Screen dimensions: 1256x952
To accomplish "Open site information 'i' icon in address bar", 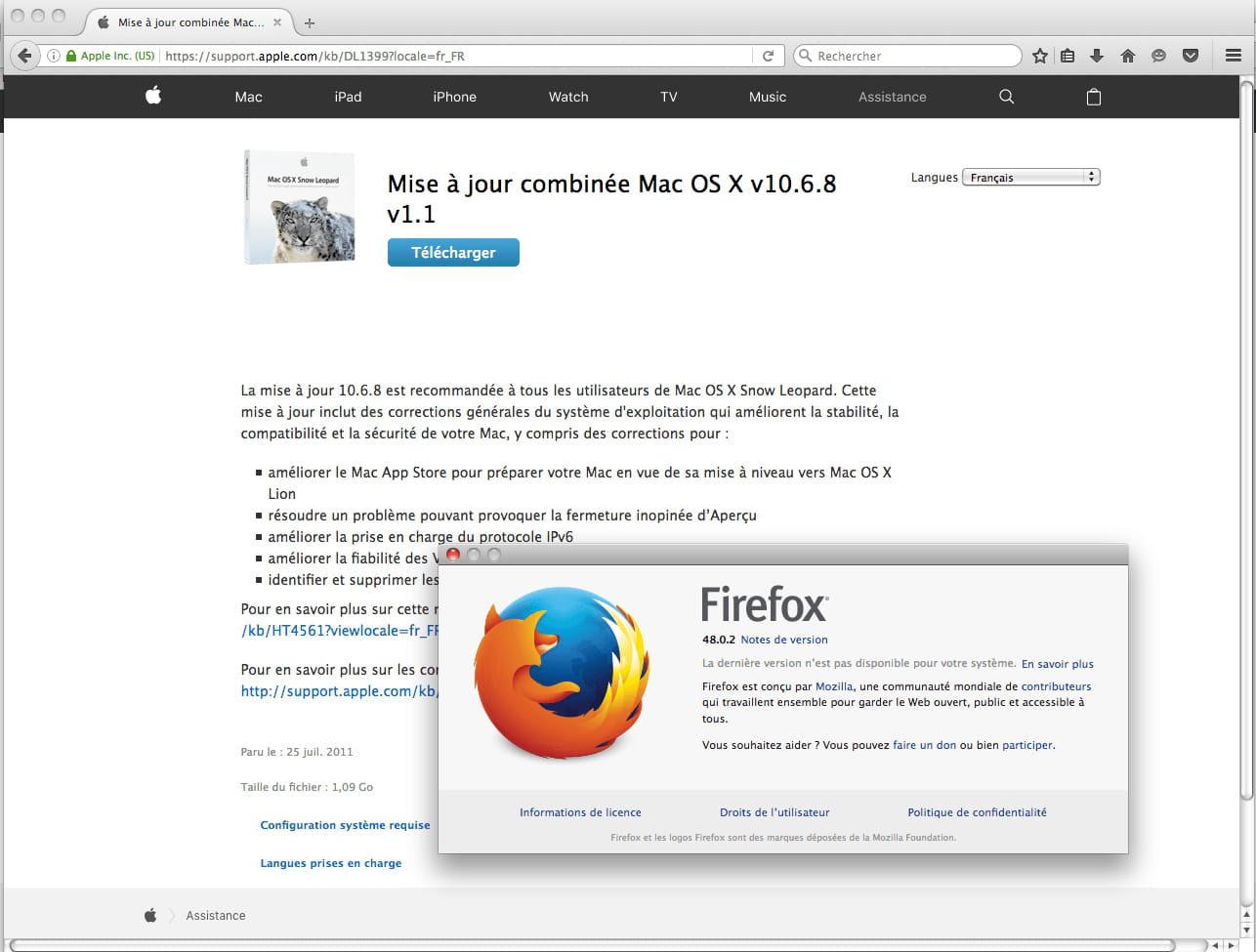I will pos(54,56).
